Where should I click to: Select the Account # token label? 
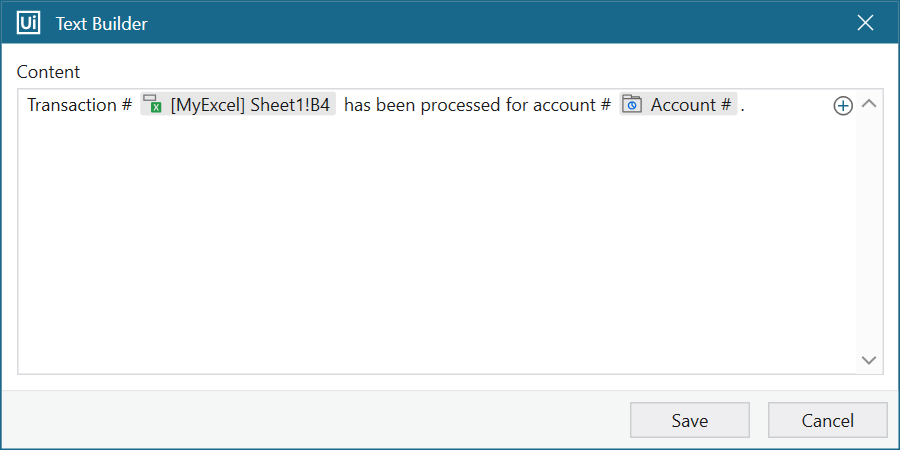(x=691, y=105)
